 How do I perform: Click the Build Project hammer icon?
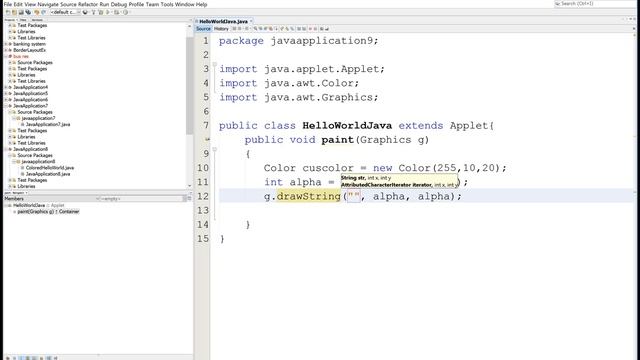point(93,12)
